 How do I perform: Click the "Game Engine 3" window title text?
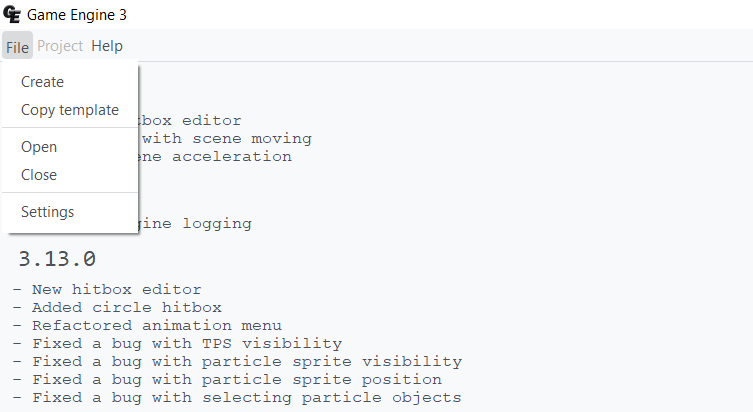(x=76, y=15)
